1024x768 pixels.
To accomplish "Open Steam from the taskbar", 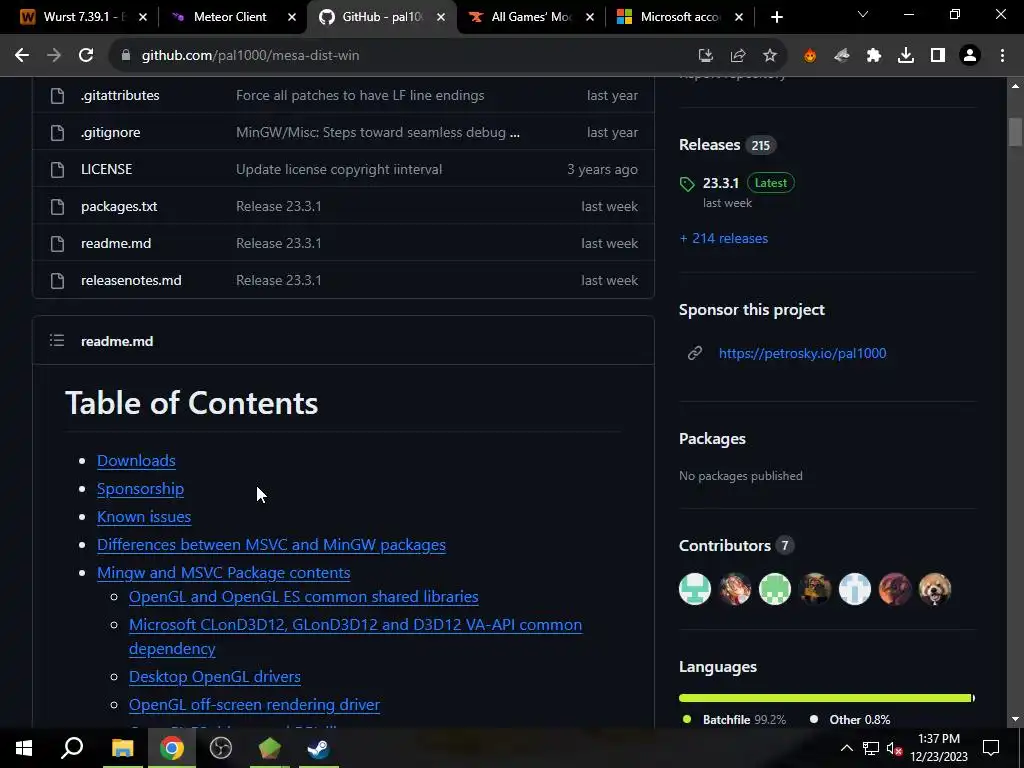I will (319, 748).
